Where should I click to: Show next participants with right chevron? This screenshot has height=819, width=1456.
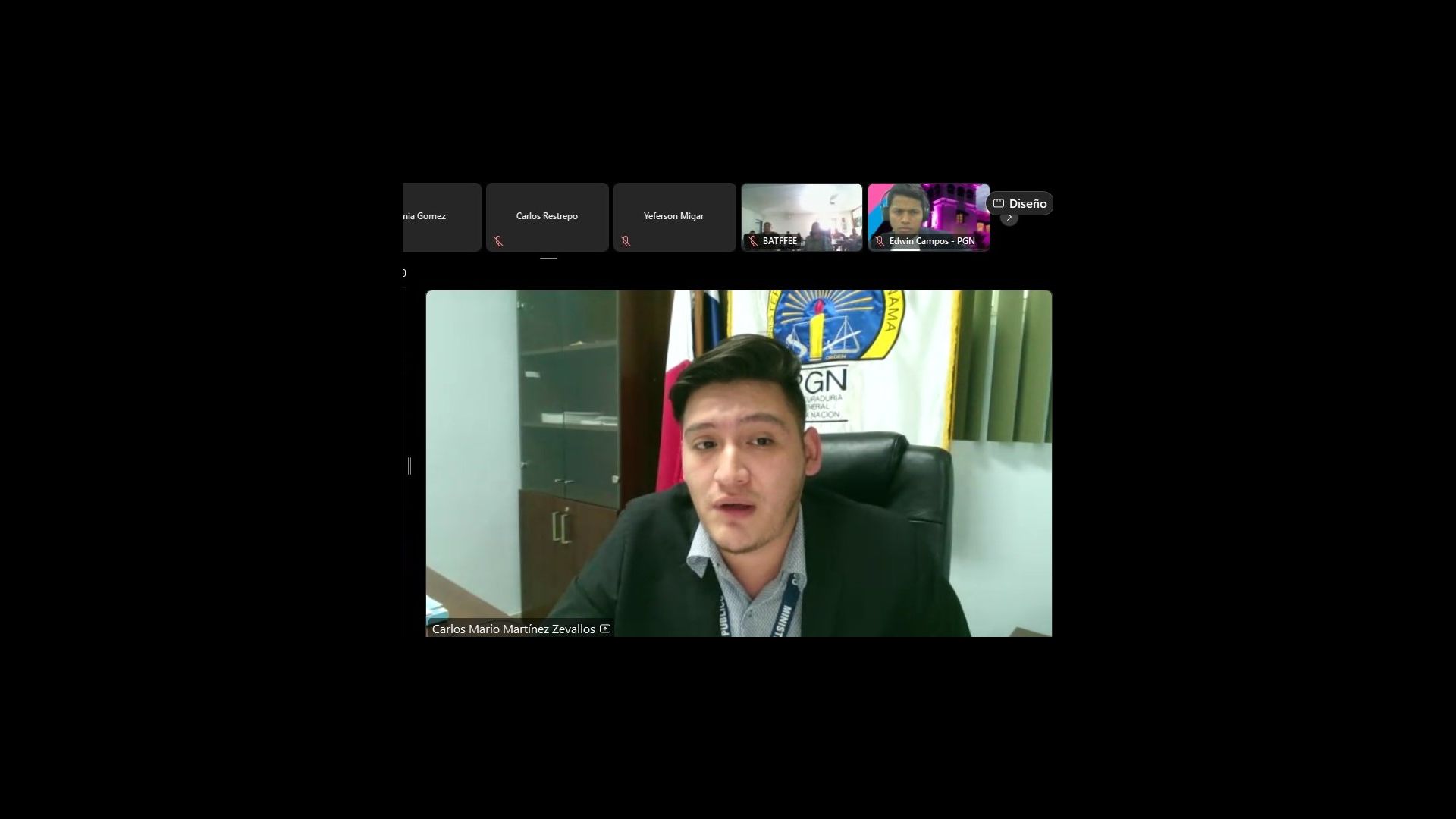pos(1009,218)
